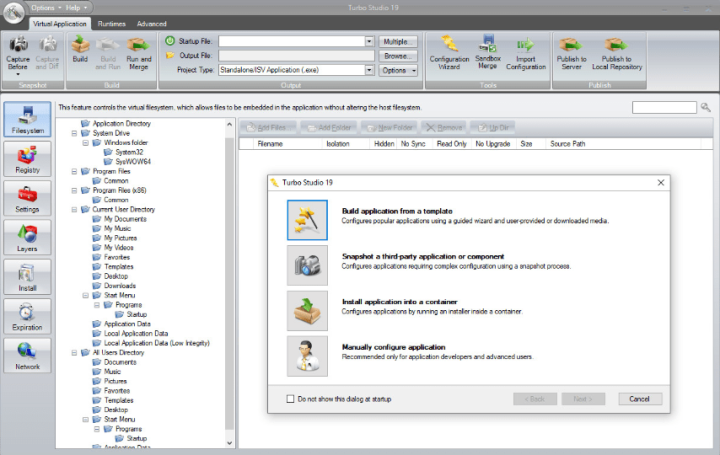Click the Startup File green icon

coord(170,41)
